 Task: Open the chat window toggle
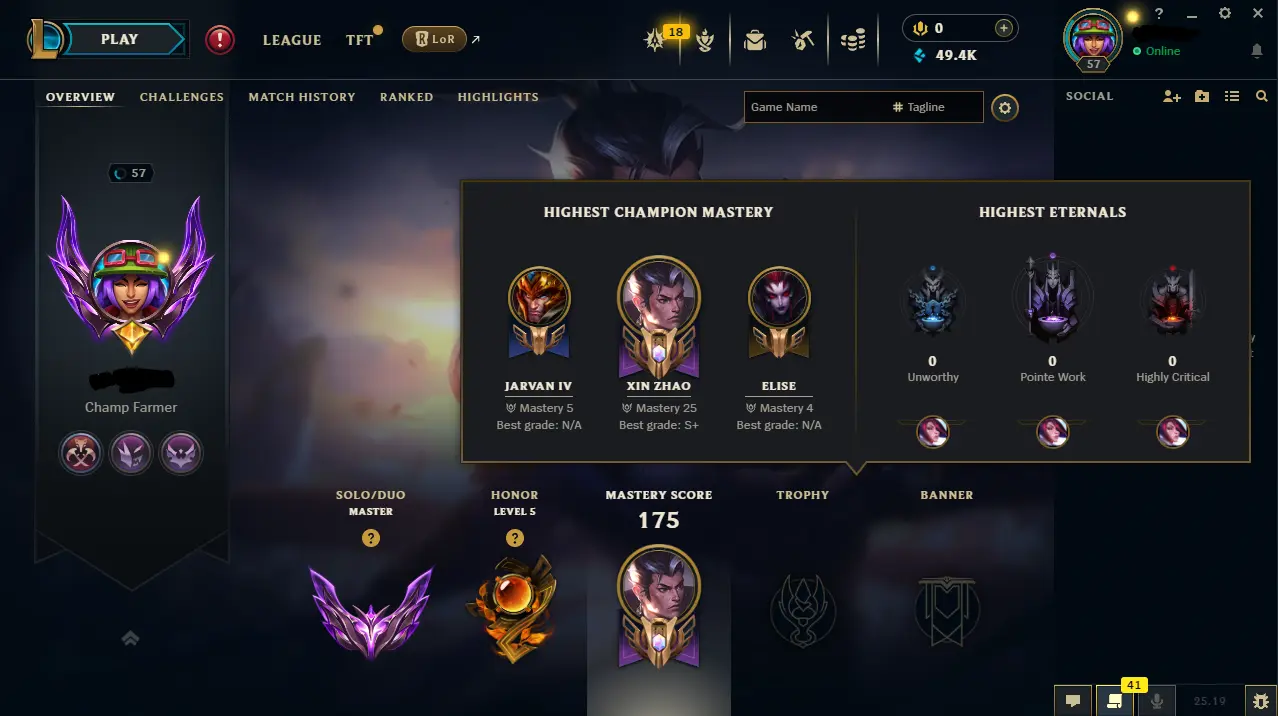tap(1073, 701)
